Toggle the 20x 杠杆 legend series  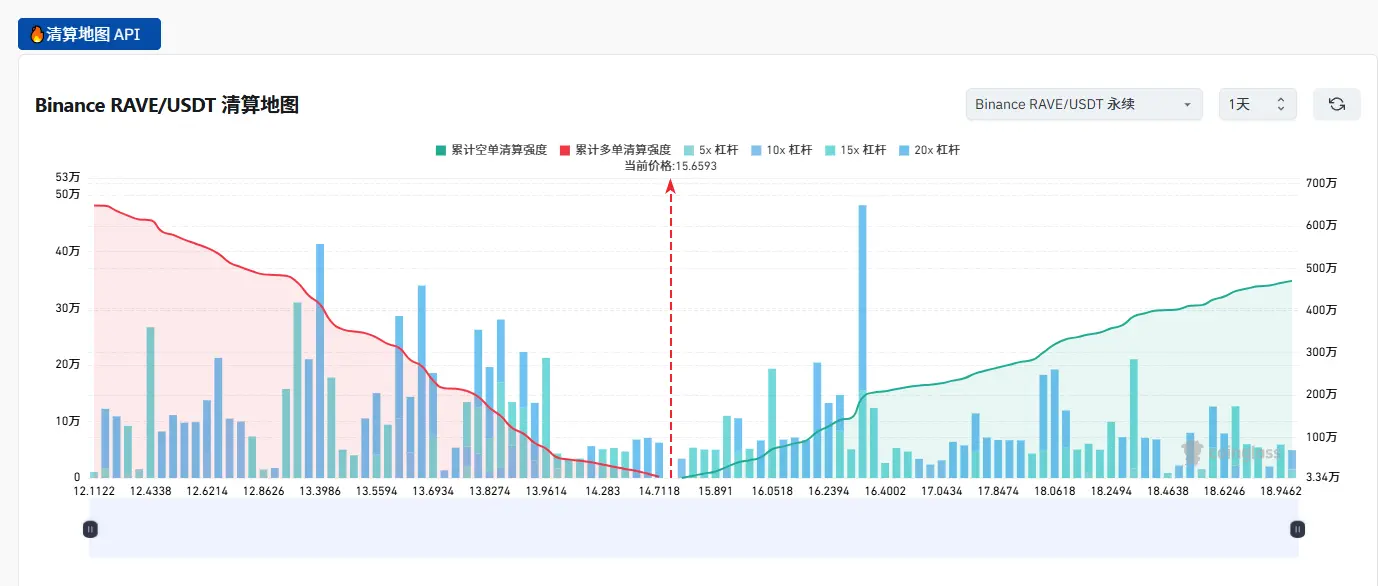[x=929, y=150]
